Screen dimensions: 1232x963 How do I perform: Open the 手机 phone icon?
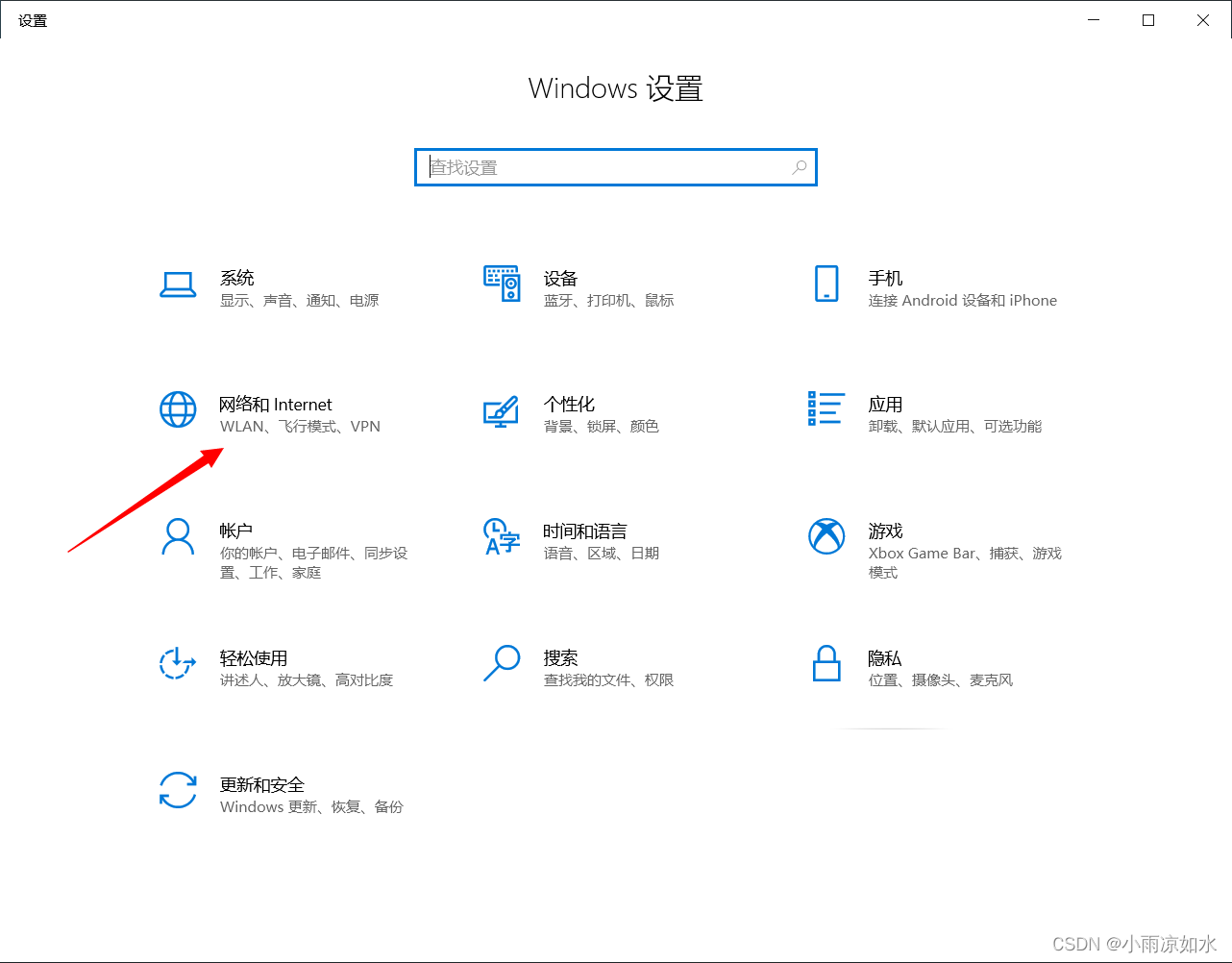click(x=826, y=284)
